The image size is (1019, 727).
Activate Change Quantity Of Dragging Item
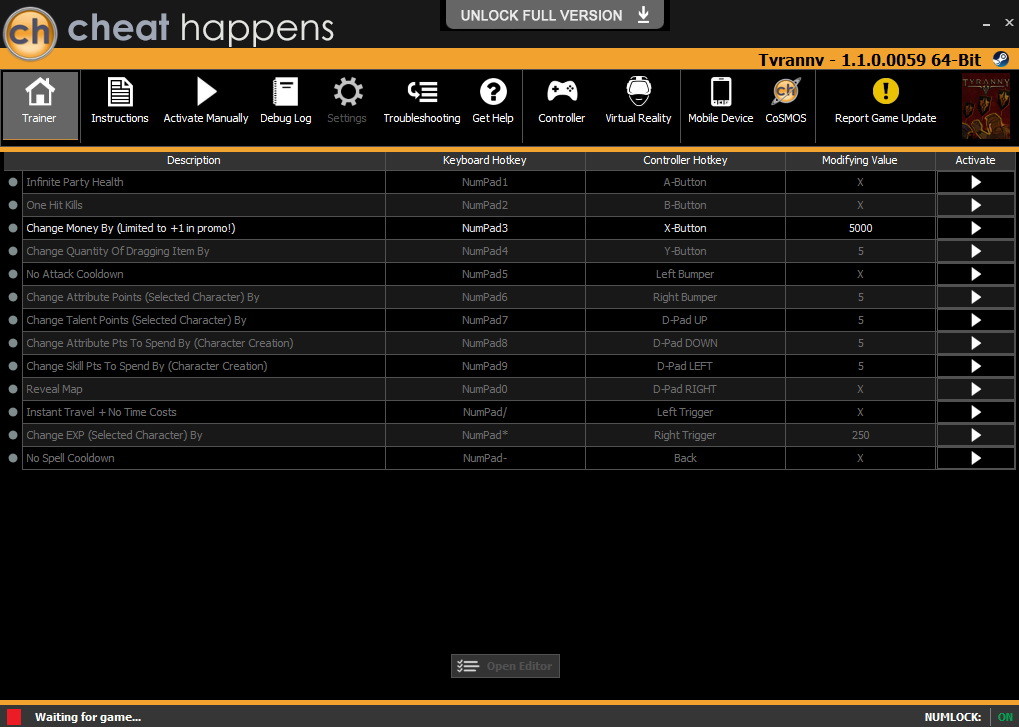click(x=975, y=251)
